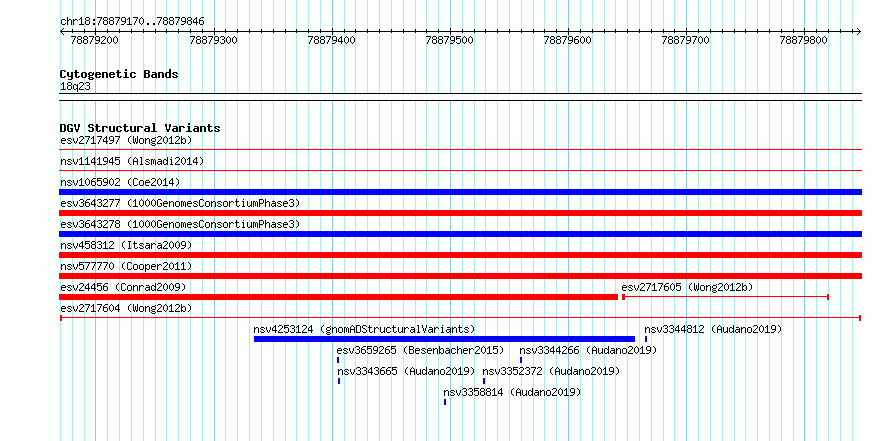Select the thin red line under esv2717497
The width and height of the screenshot is (890, 441).
(461, 150)
